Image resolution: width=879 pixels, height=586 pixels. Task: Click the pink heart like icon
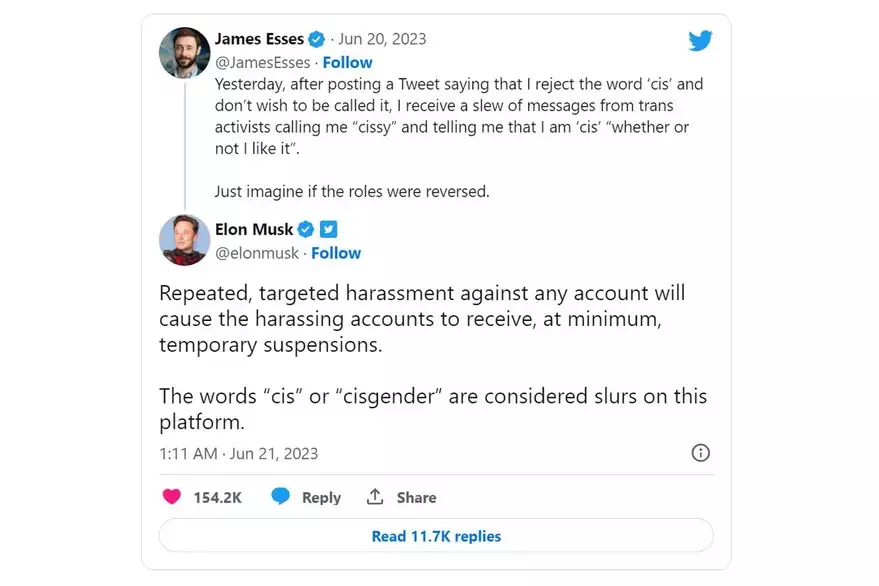pos(172,497)
